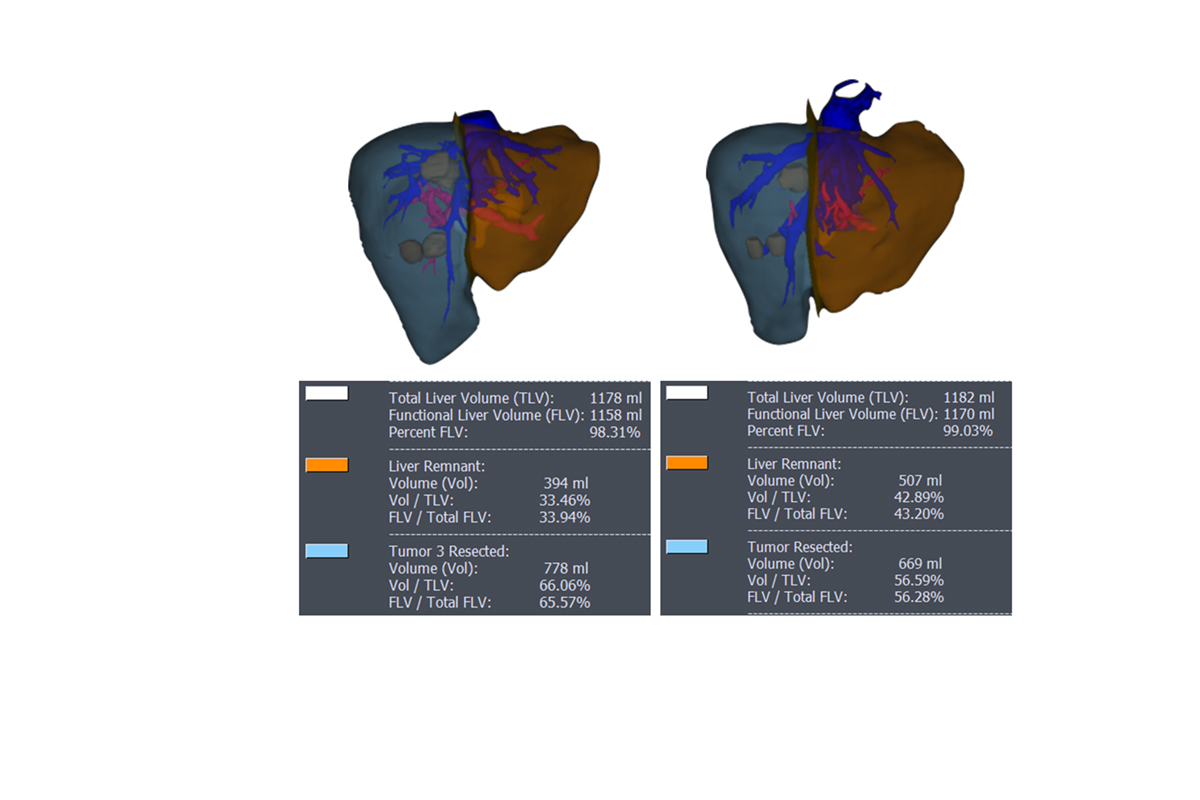The height and width of the screenshot is (800, 1200).
Task: Click the 507 ml liver remnant volume
Action: (x=920, y=480)
